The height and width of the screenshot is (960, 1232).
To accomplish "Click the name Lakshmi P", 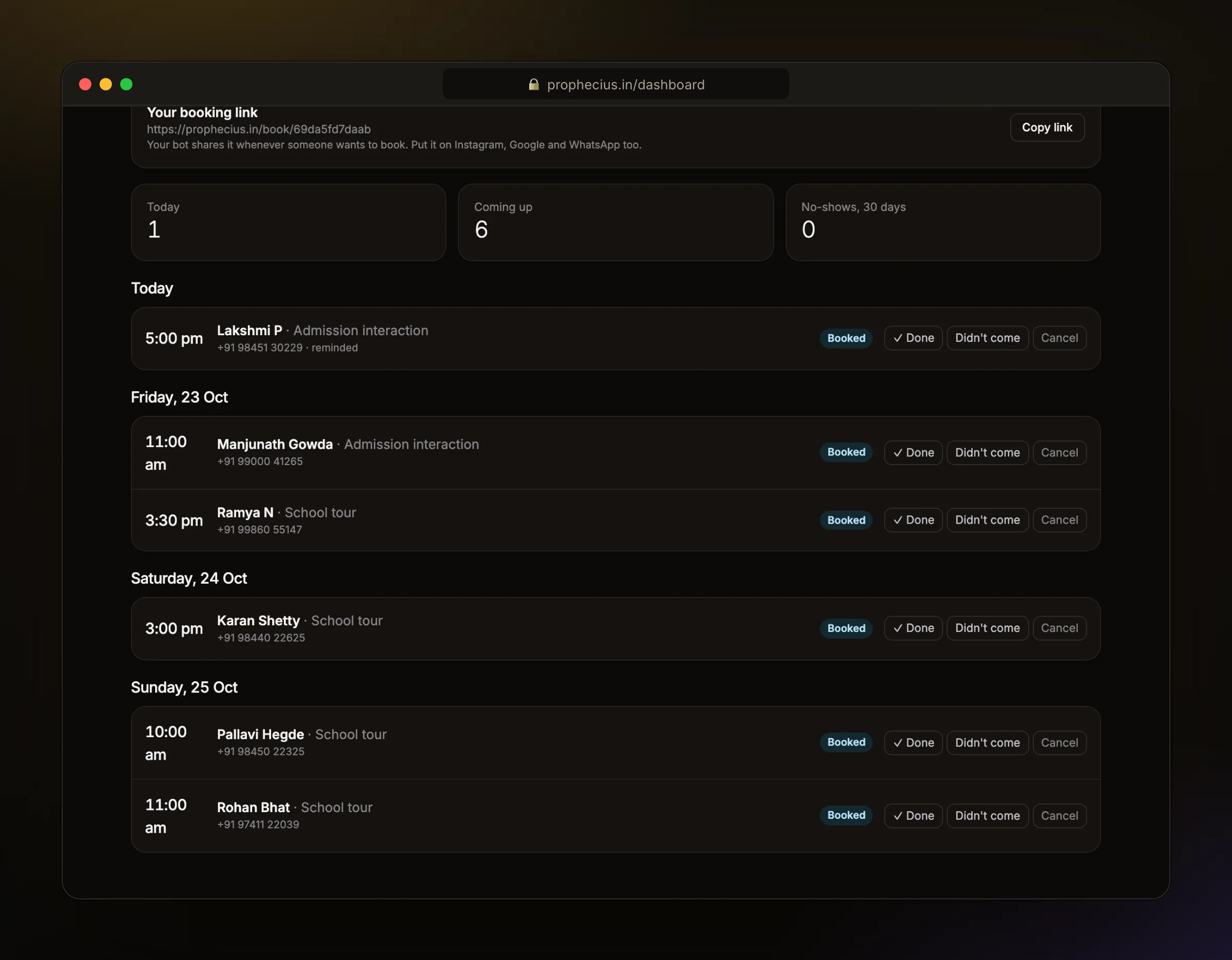I will pyautogui.click(x=249, y=331).
